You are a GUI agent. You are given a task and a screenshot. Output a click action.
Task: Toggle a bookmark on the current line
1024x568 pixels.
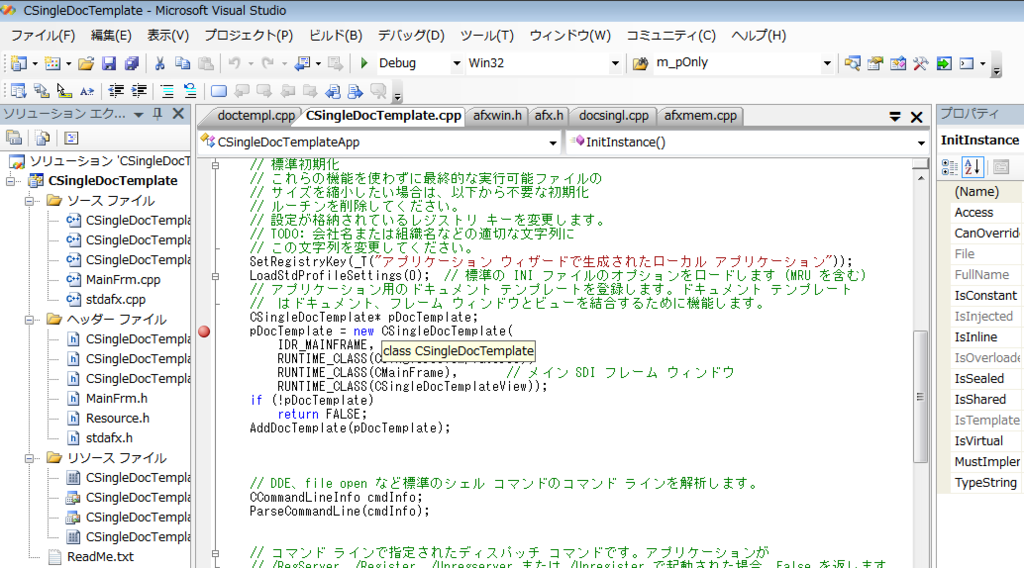coord(219,91)
